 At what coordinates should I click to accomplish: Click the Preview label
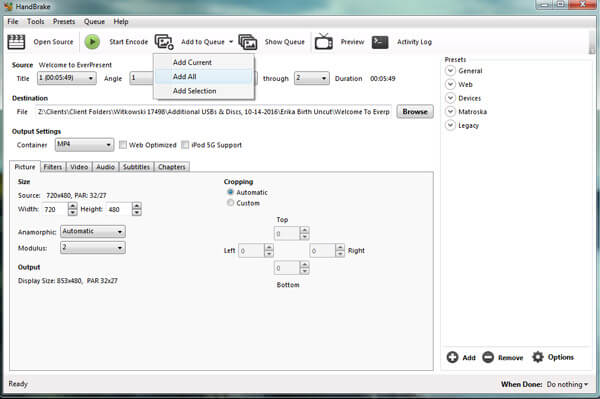352,42
